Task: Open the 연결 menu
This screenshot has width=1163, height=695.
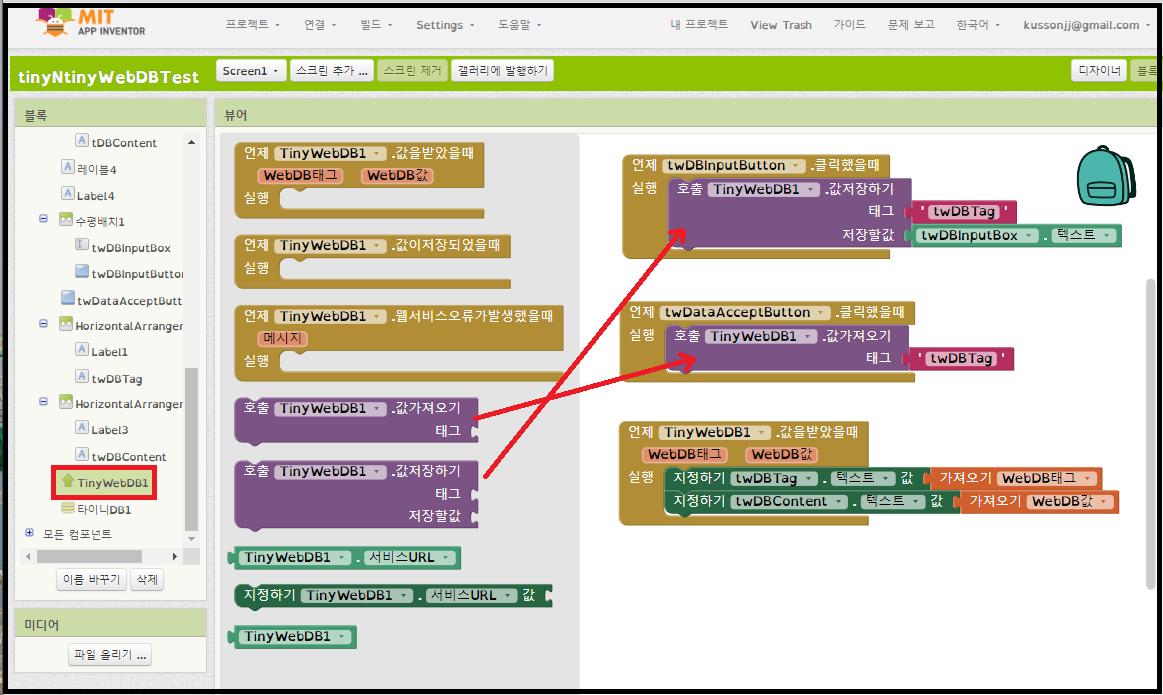Action: 320,24
